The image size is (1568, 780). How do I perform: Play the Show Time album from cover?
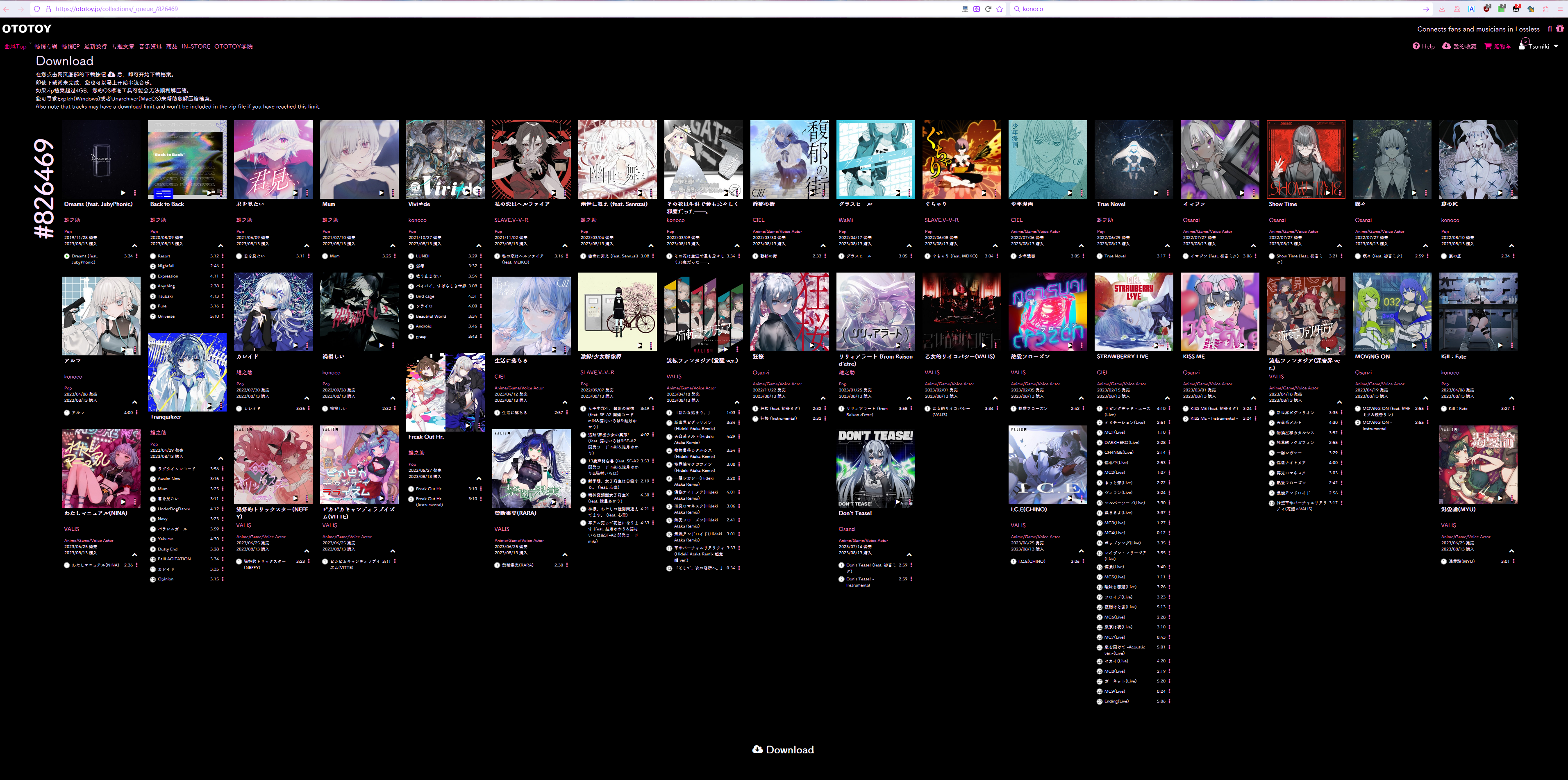coord(1328,192)
